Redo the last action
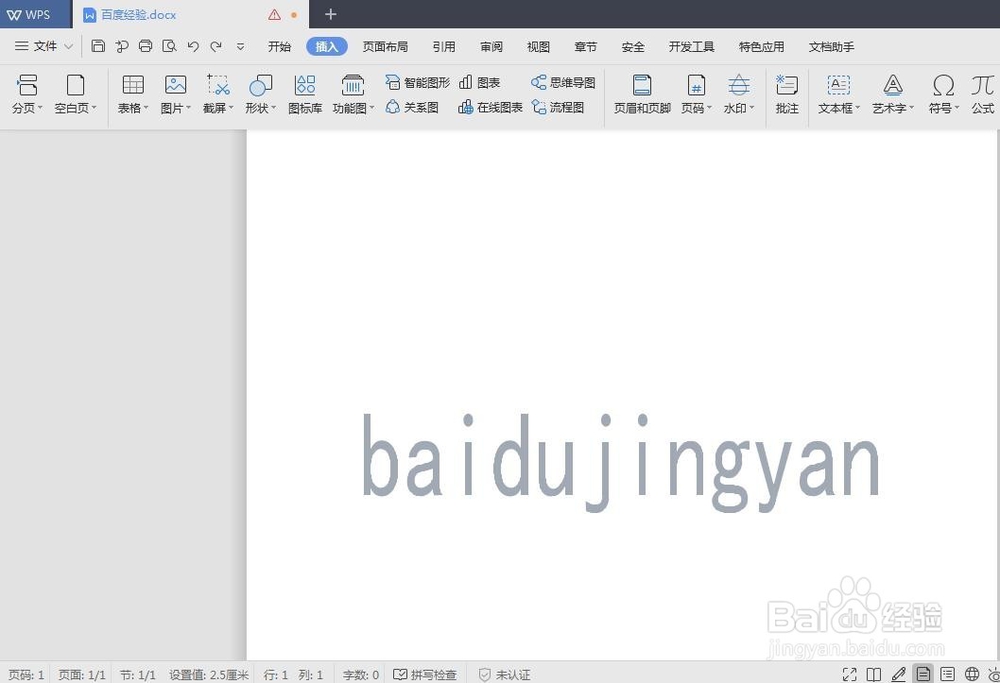The height and width of the screenshot is (683, 1000). 216,46
